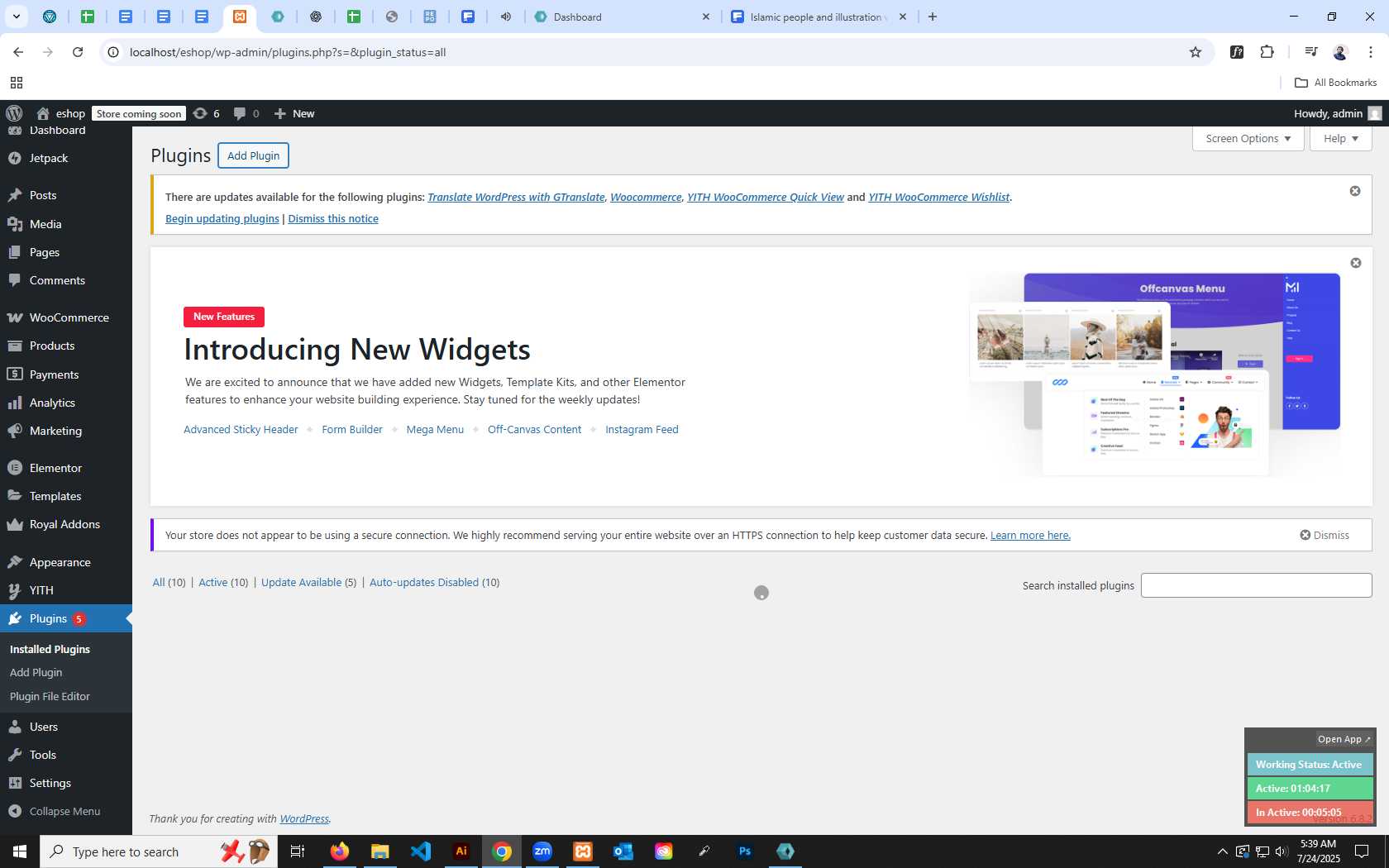This screenshot has width=1389, height=868.
Task: Click the eshop site home icon
Action: [x=43, y=113]
